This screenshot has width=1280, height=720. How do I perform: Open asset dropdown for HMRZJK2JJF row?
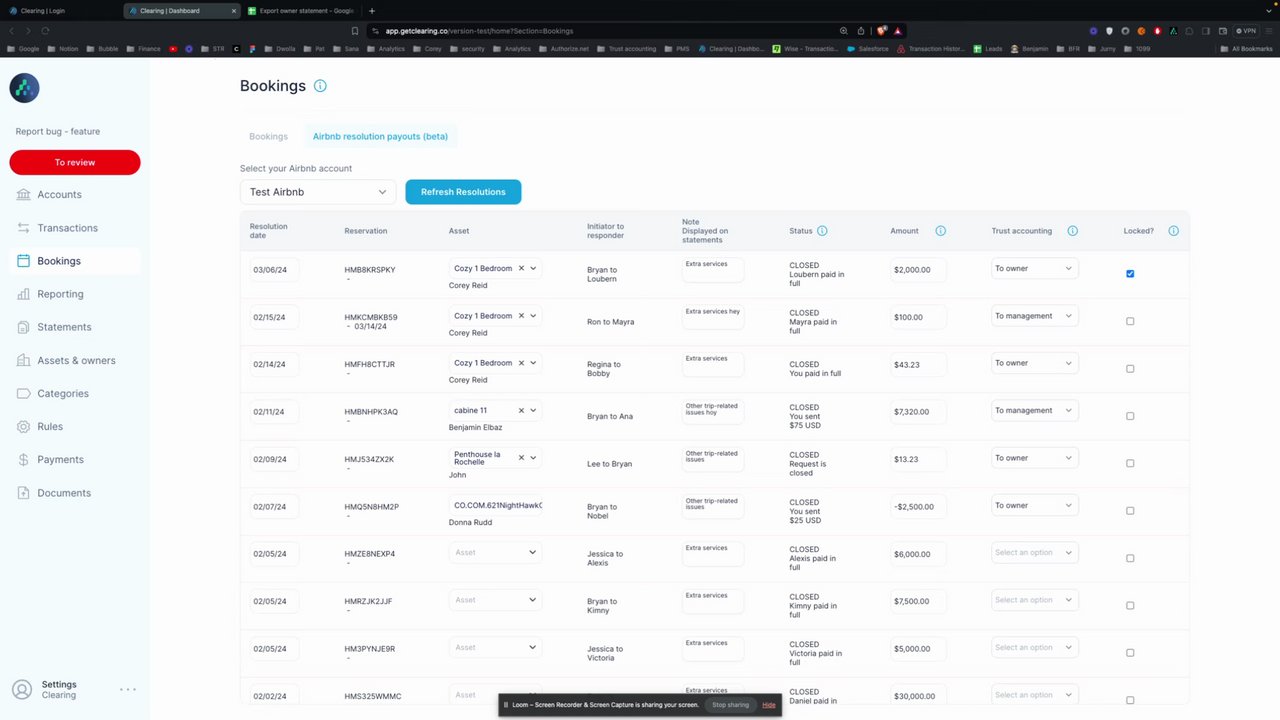click(x=495, y=600)
